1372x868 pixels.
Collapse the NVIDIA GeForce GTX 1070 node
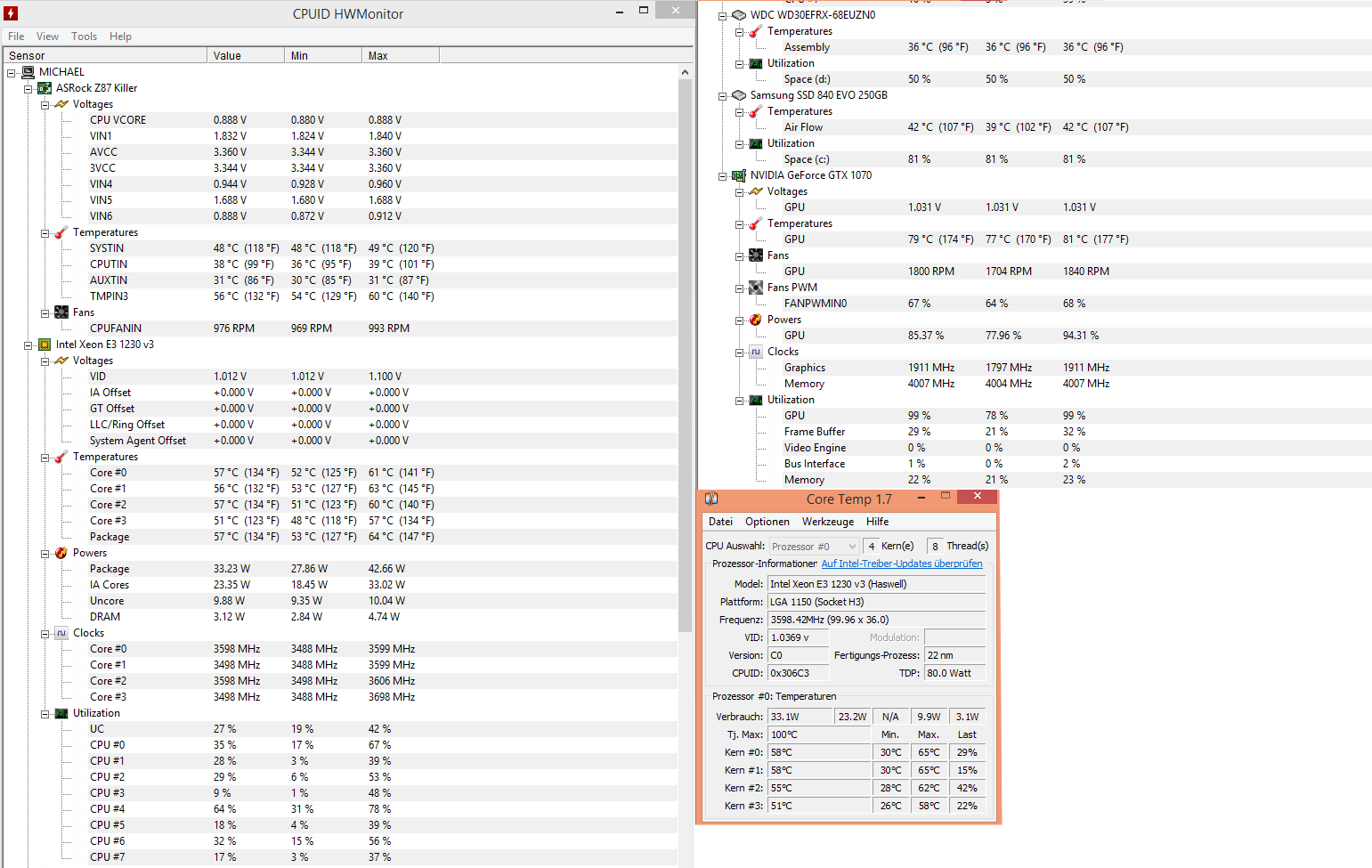723,175
